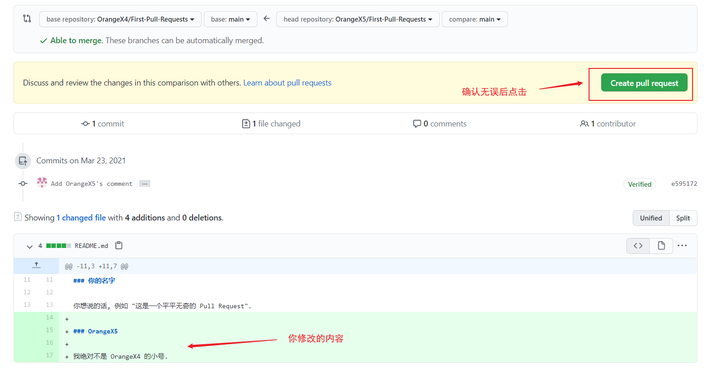Click the README.md file name
Viewport: 720px width, 378px height.
click(91, 246)
